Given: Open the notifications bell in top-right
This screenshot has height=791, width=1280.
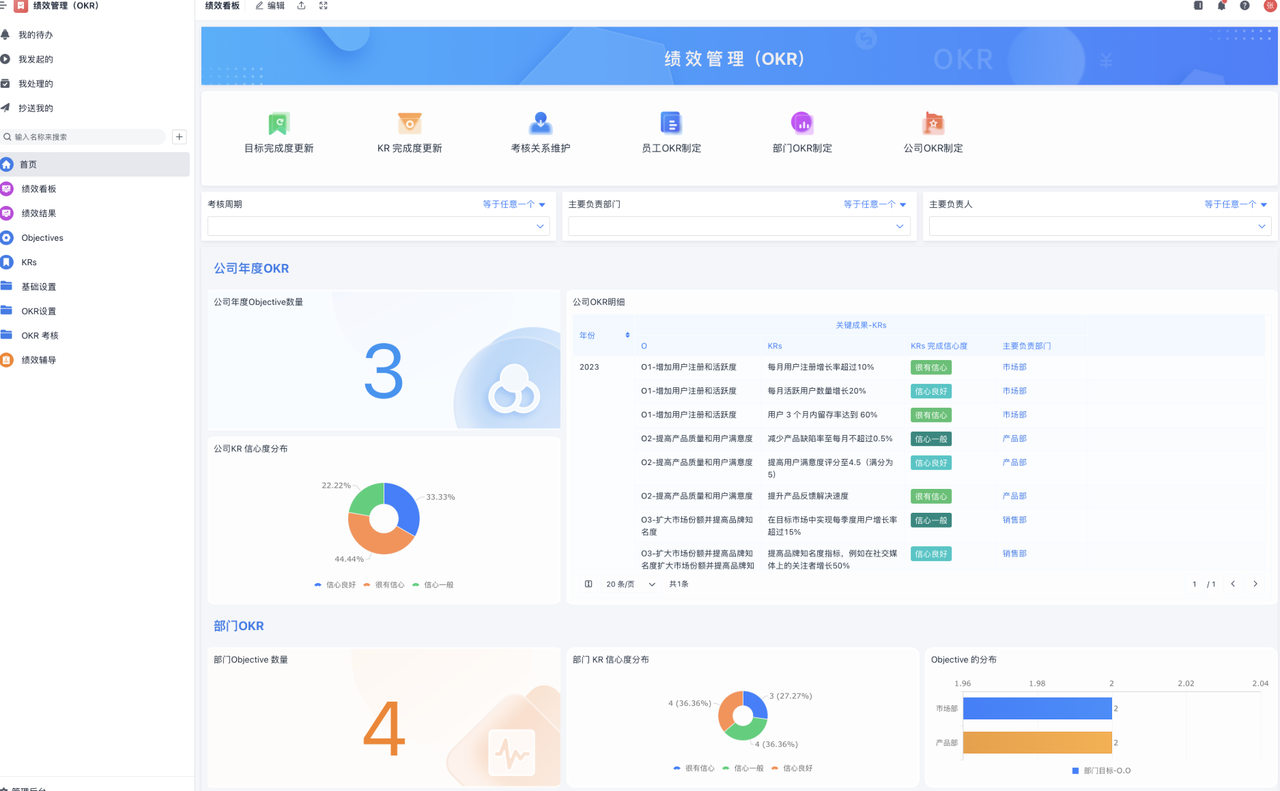Looking at the screenshot, I should coord(1221,6).
